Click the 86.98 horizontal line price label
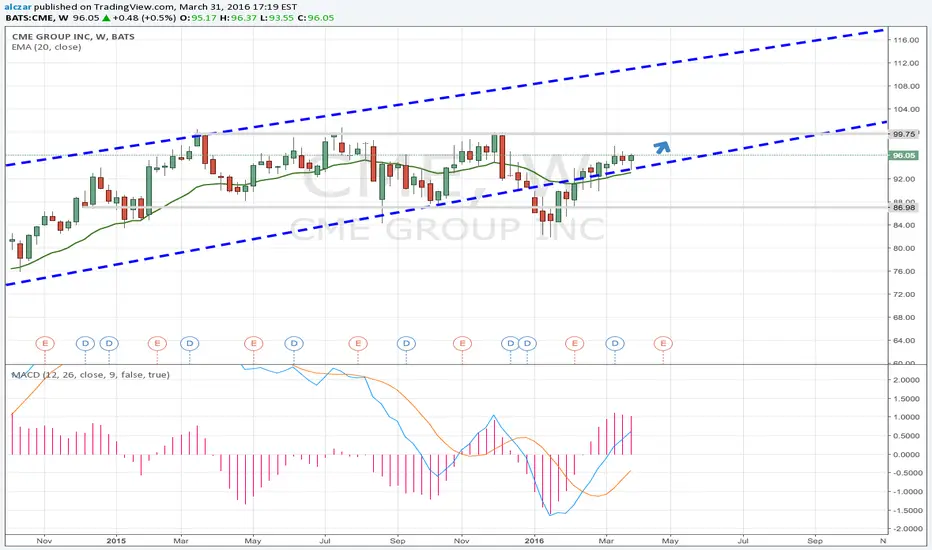 (903, 208)
